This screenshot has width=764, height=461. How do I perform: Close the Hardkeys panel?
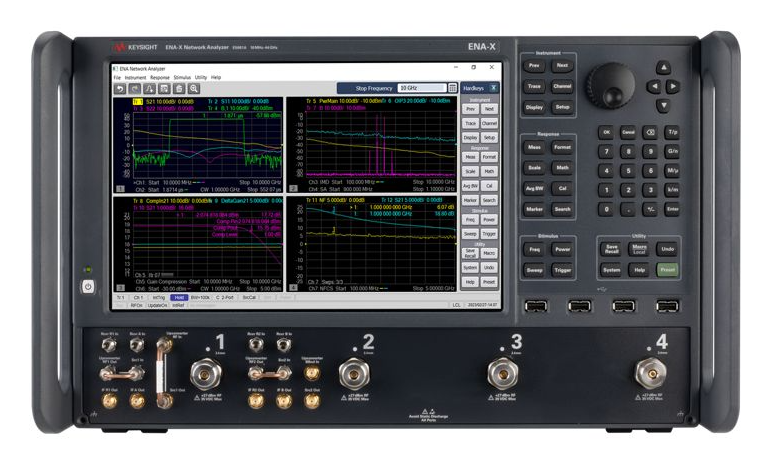tap(493, 88)
